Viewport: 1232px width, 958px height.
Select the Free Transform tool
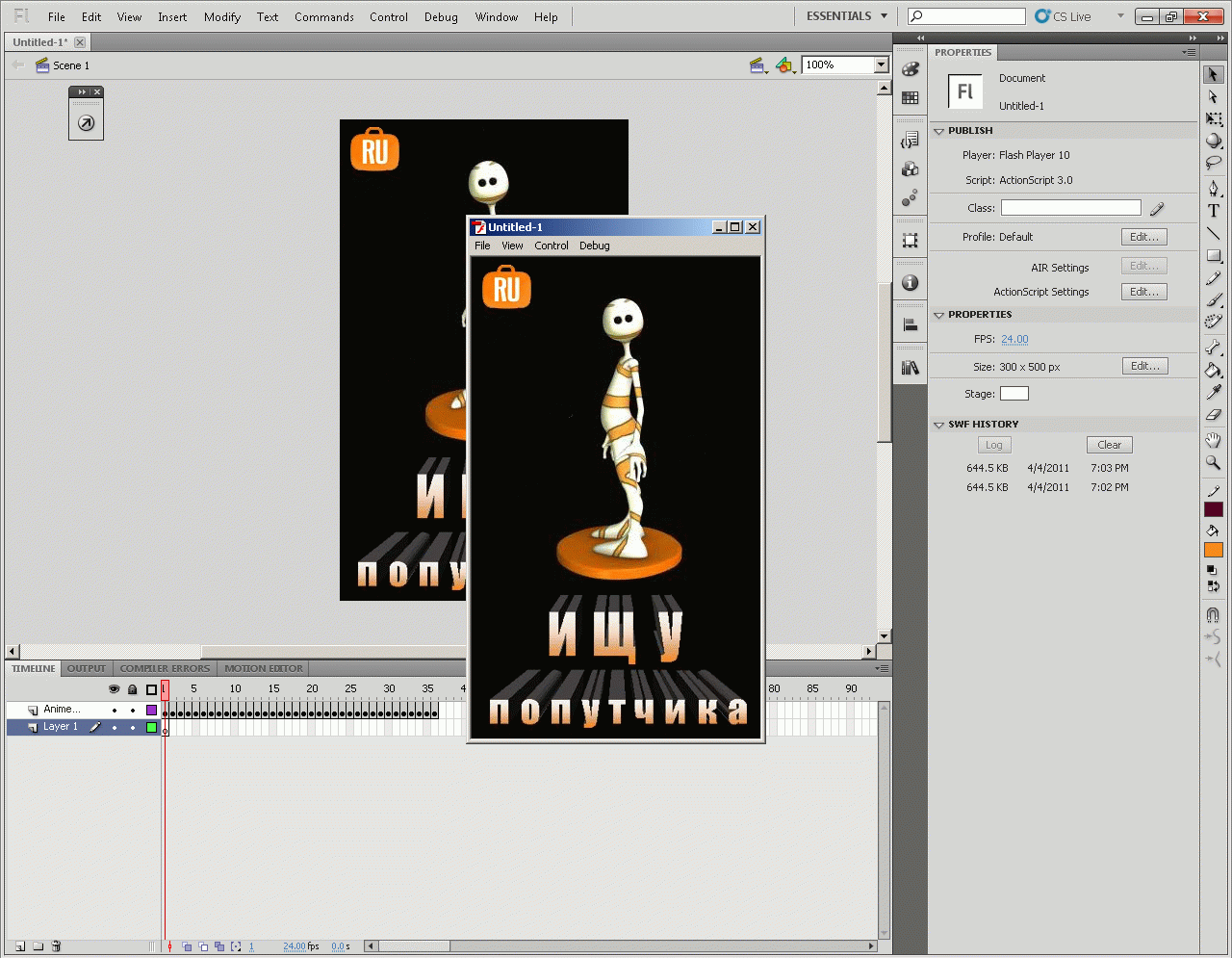coord(1213,118)
